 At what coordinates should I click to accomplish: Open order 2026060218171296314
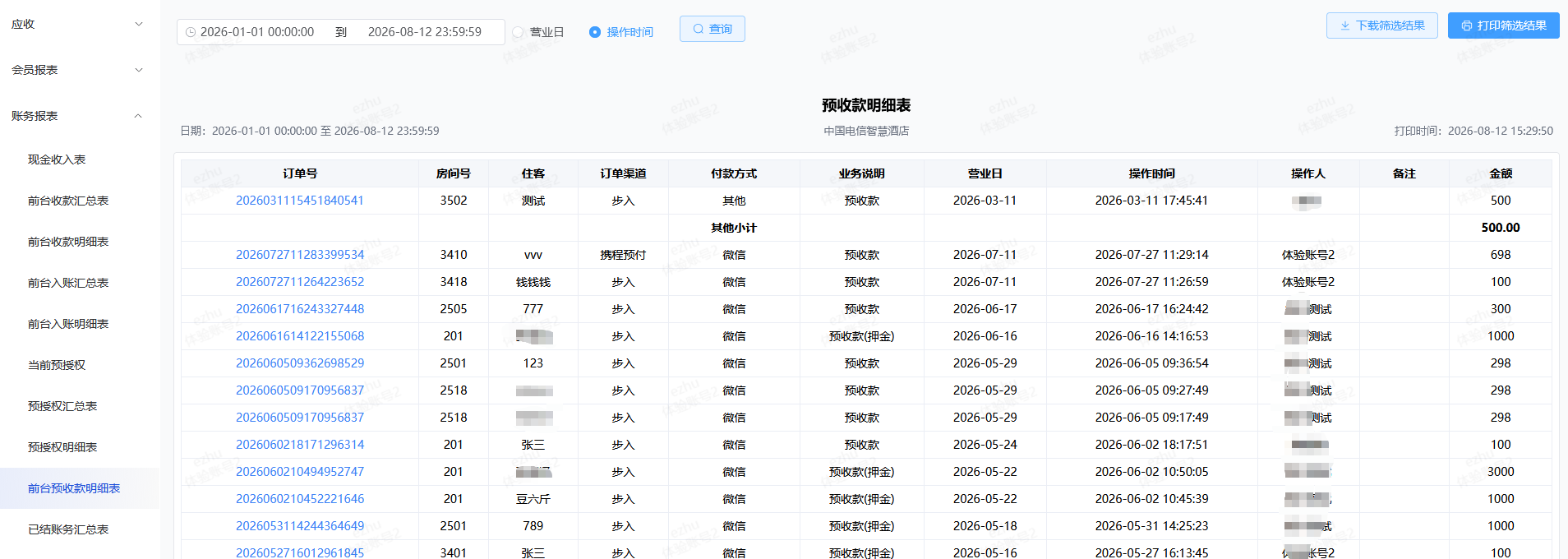point(300,445)
